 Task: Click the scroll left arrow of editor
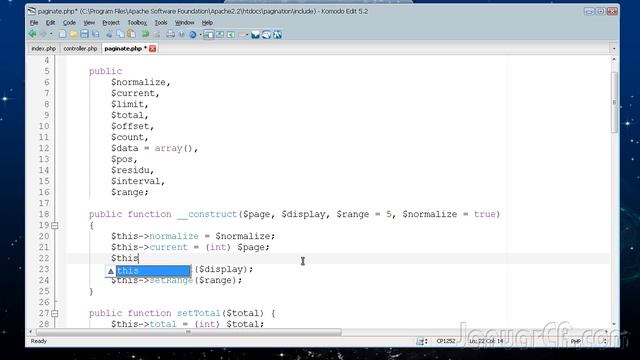click(x=30, y=332)
